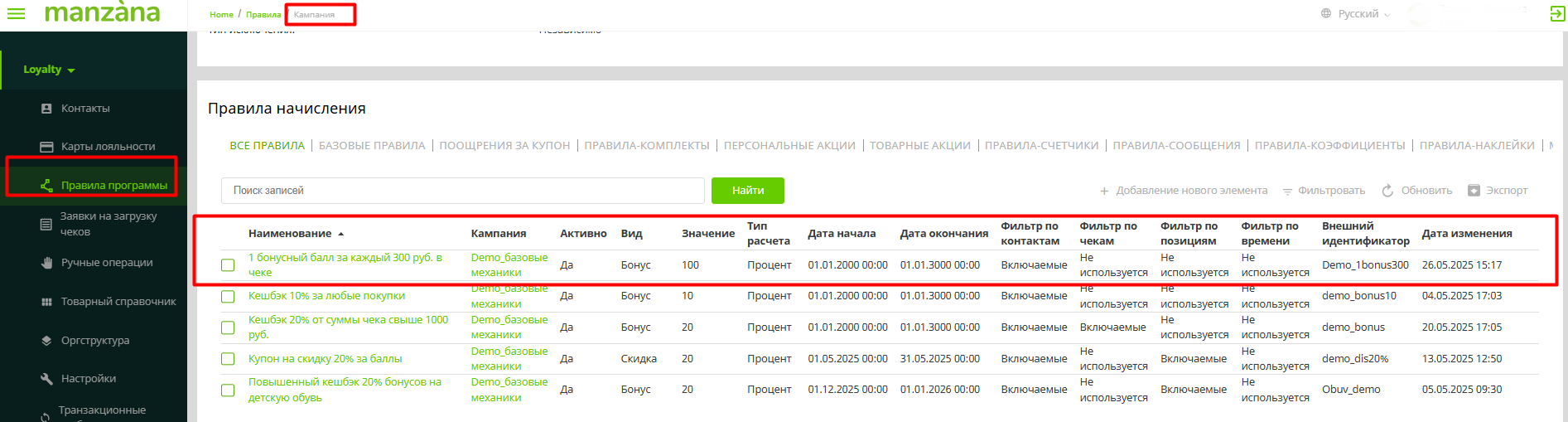Click the Поиск записей search field
Screen dimensions: 1568x422
click(462, 191)
